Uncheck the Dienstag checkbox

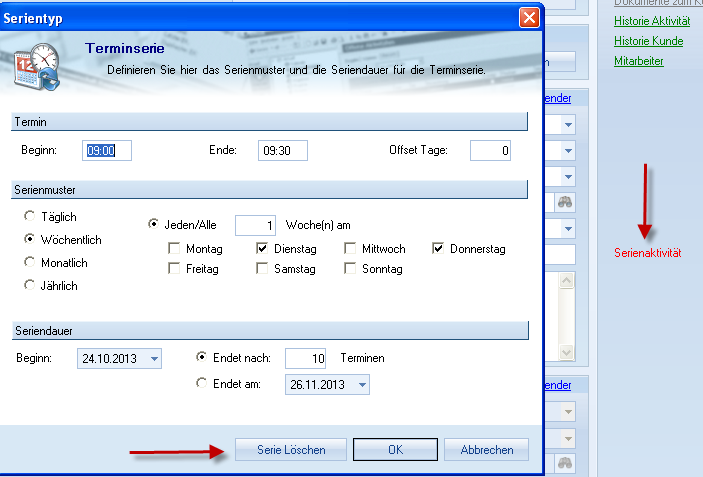263,248
